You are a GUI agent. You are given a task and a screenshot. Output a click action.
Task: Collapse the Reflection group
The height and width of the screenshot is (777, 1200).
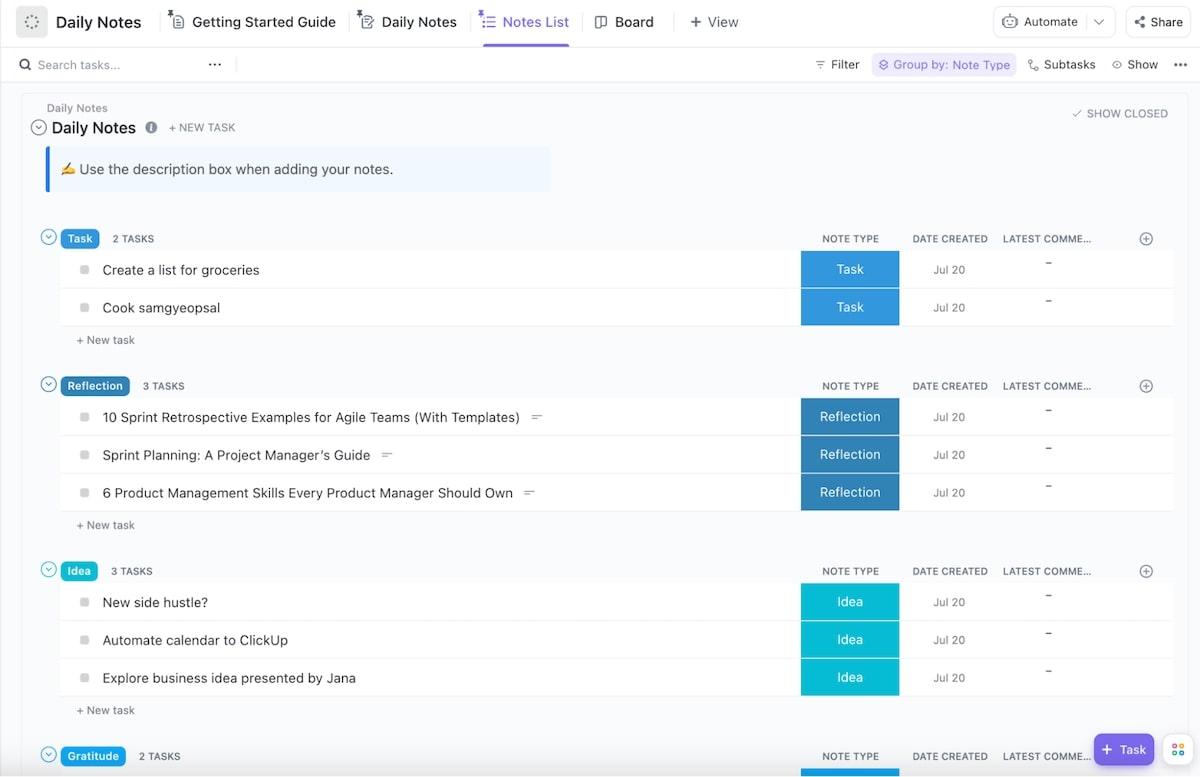tap(48, 385)
